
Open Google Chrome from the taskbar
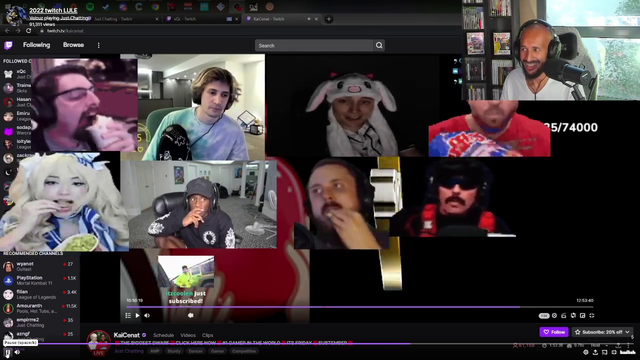coord(155,7)
